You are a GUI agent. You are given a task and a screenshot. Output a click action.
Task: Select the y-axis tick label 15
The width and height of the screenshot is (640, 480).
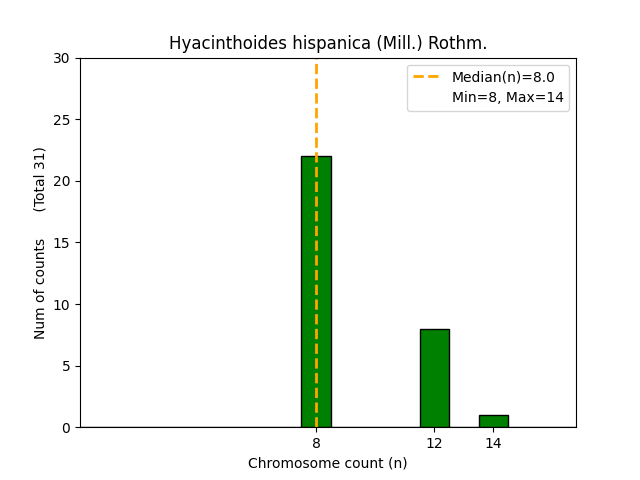pos(63,243)
